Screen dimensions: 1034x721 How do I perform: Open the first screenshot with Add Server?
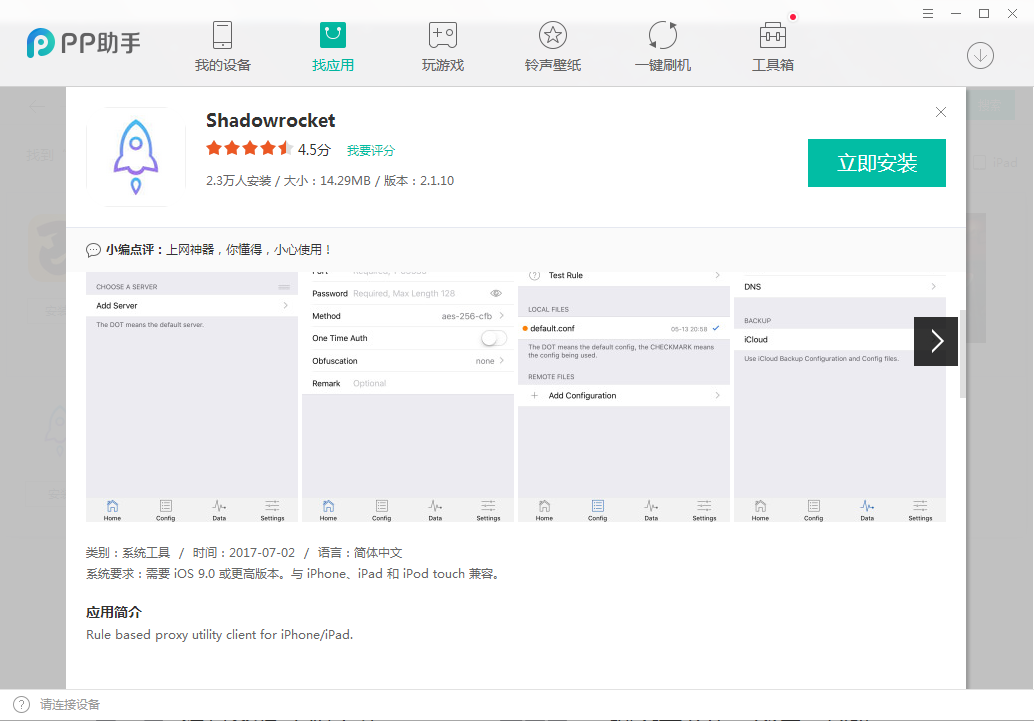[x=192, y=397]
